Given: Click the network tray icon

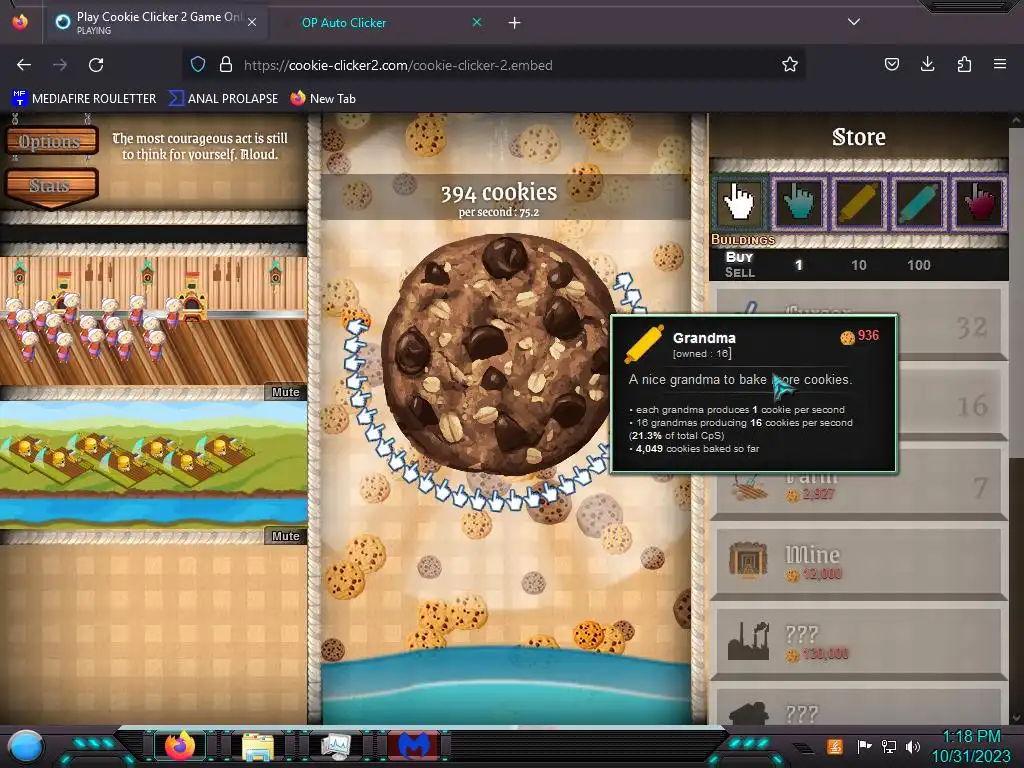Looking at the screenshot, I should (x=888, y=746).
